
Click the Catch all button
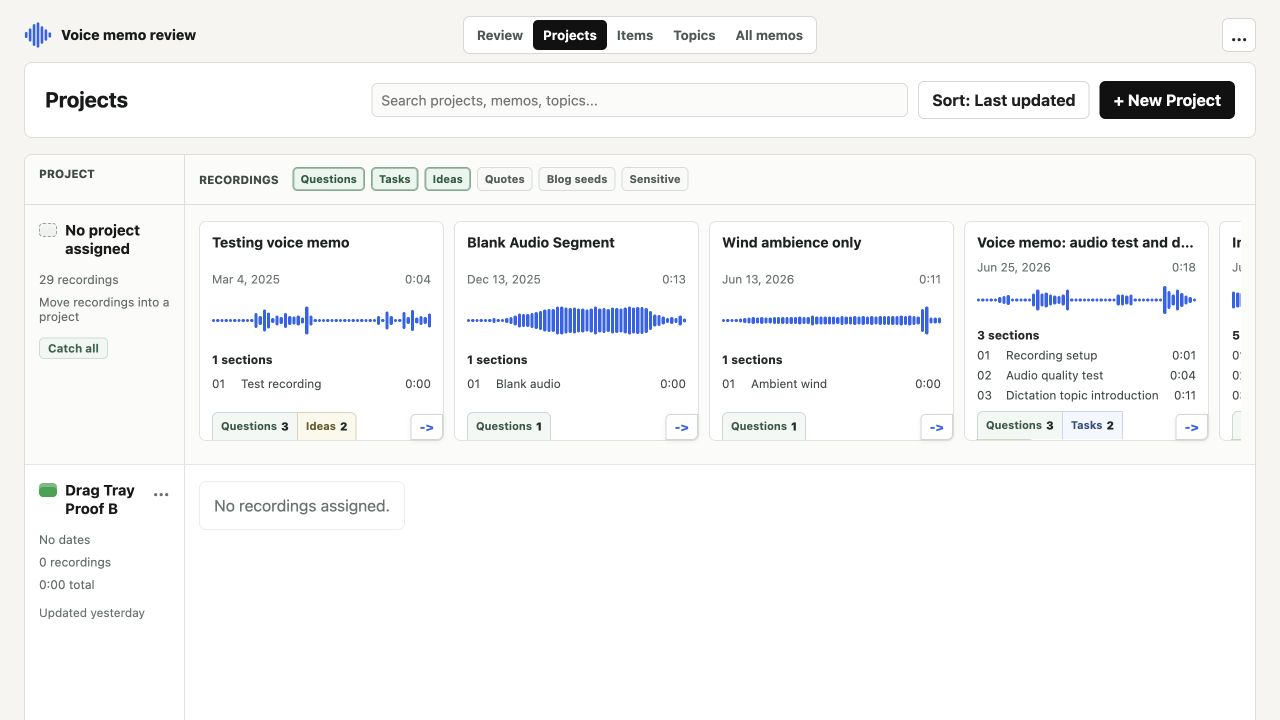coord(74,348)
